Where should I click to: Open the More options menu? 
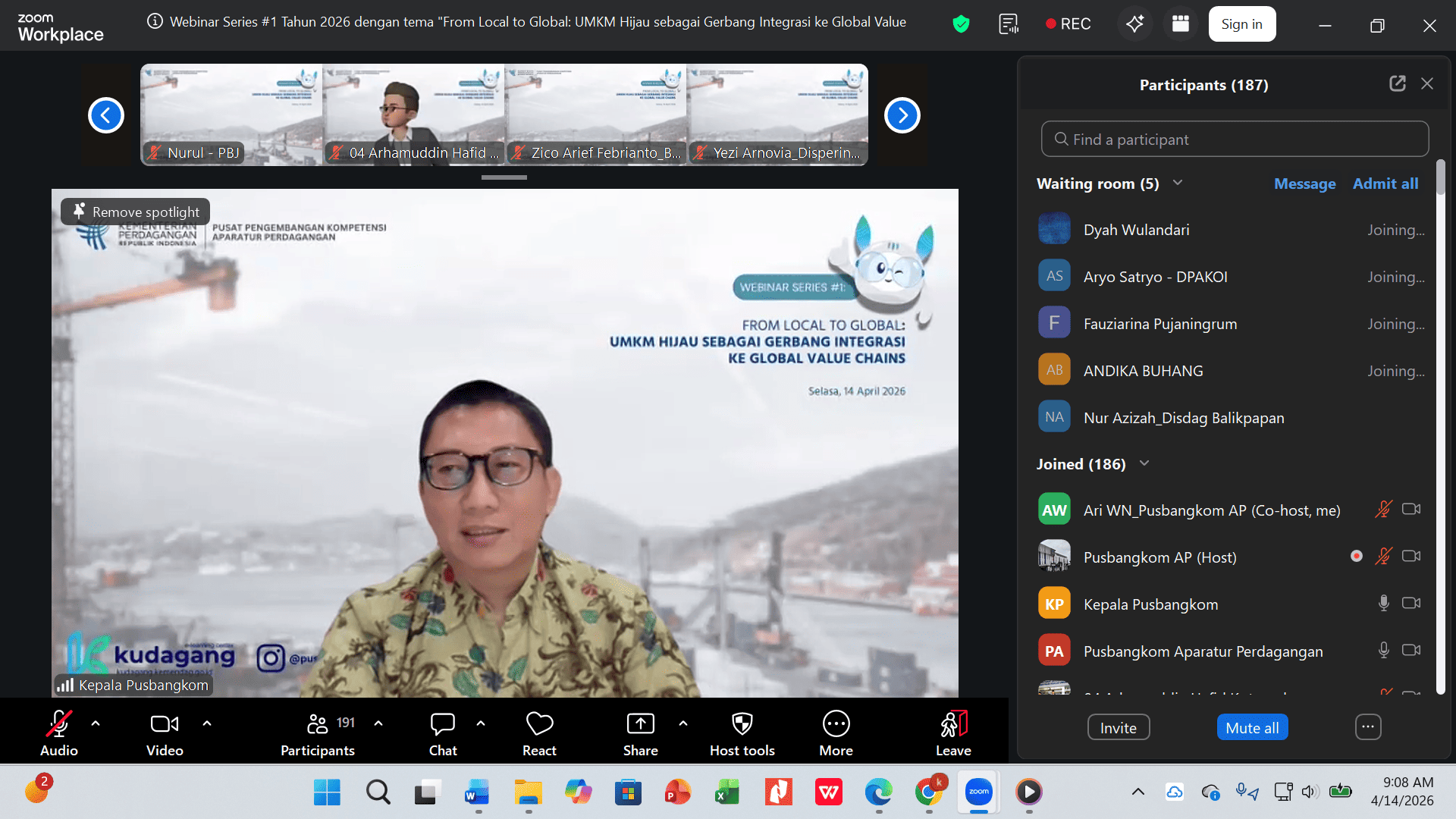(x=836, y=724)
